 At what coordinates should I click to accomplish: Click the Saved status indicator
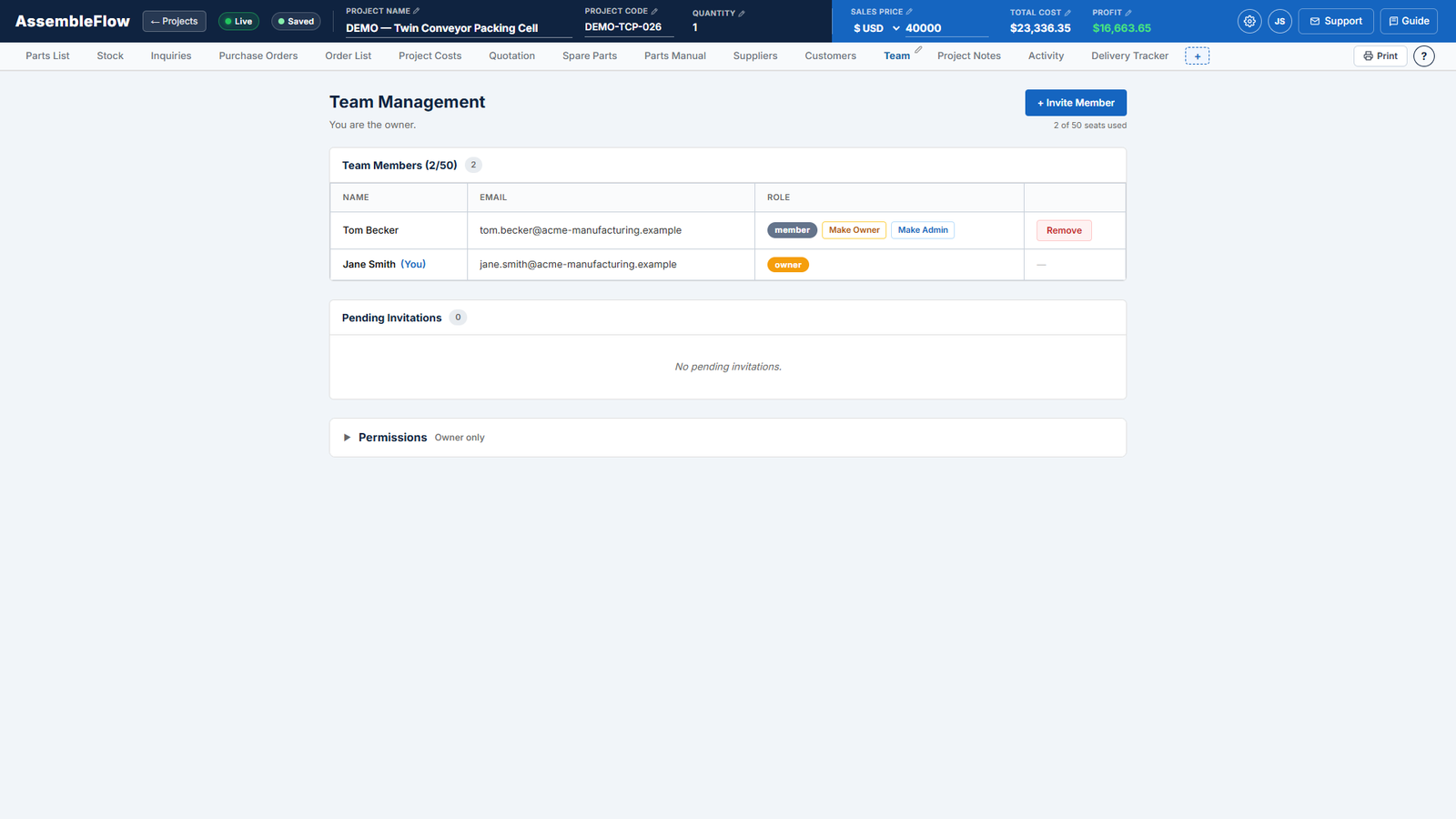[x=296, y=21]
